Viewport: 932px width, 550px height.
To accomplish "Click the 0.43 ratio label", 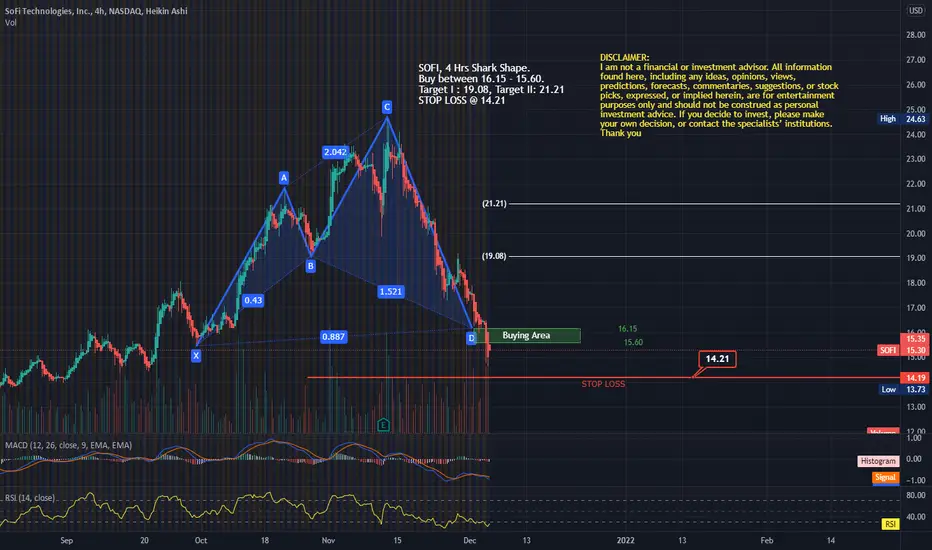I will pos(253,300).
